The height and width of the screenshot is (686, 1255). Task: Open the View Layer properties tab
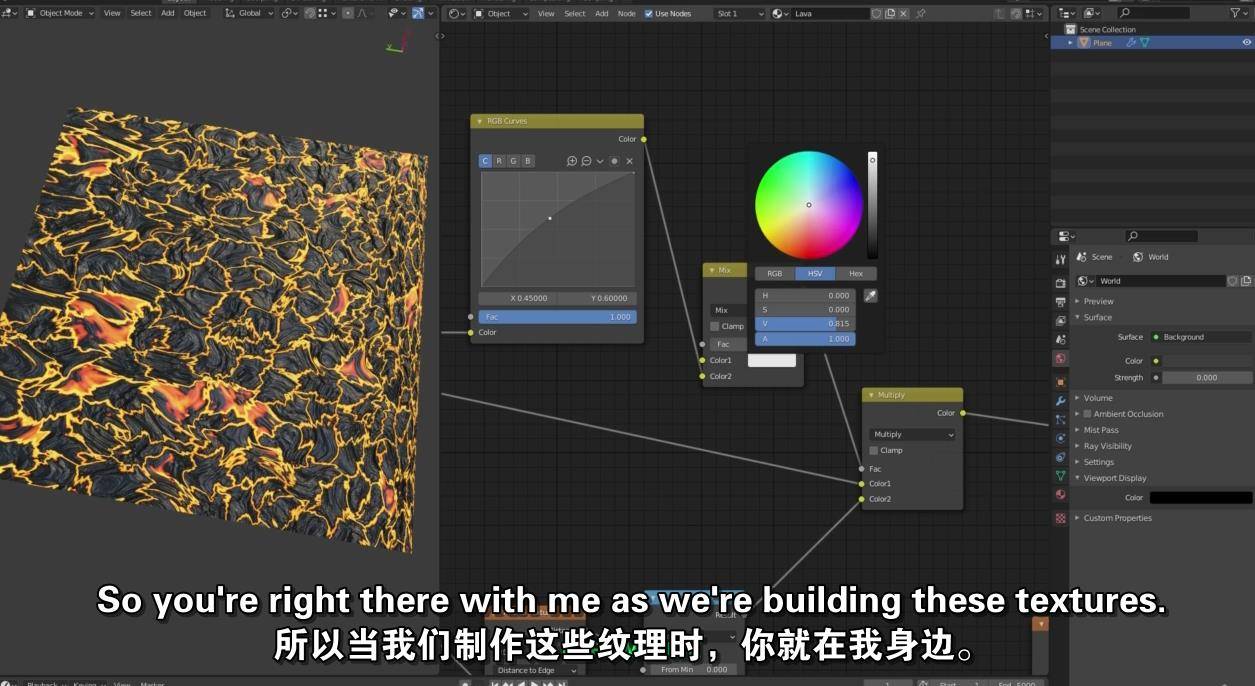(1060, 321)
